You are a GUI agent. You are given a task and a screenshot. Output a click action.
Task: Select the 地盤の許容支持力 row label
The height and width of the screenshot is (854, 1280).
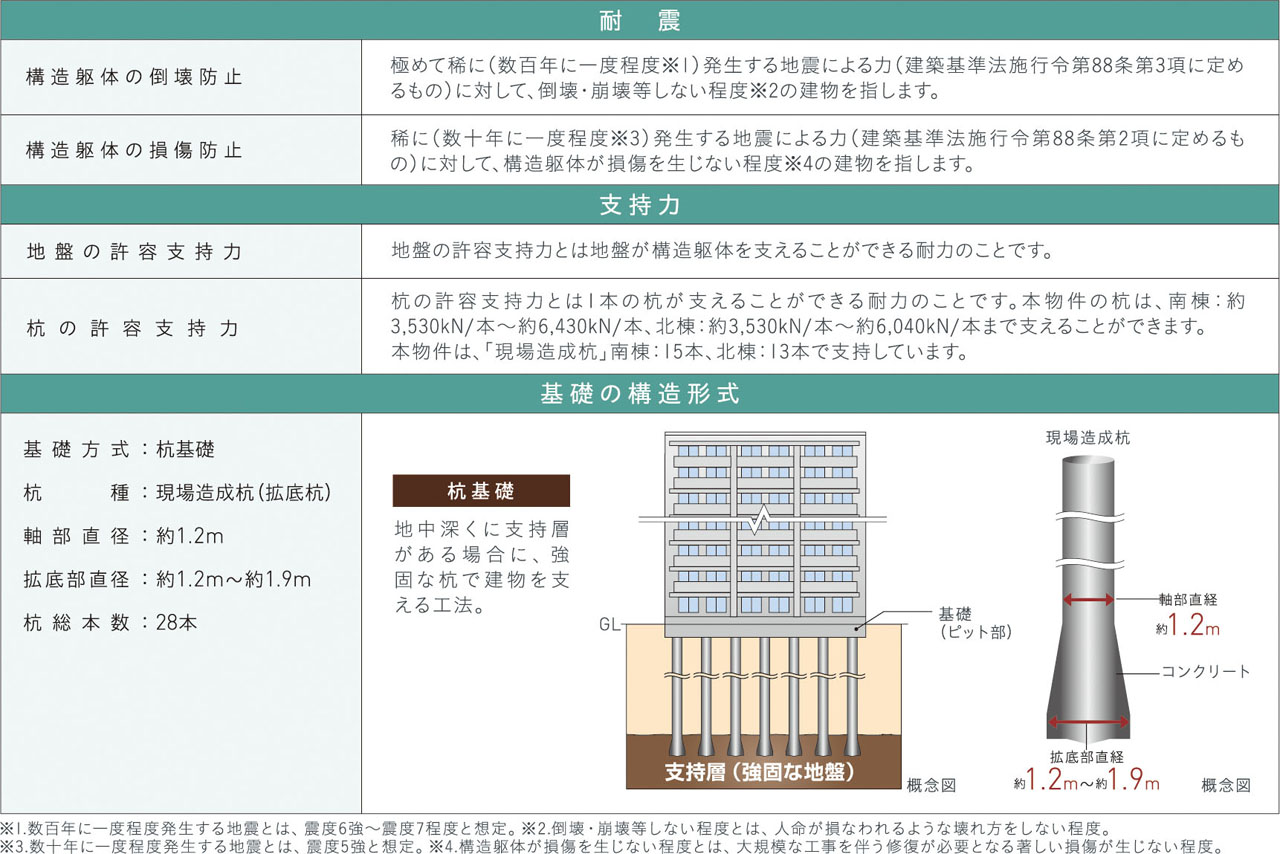pyautogui.click(x=133, y=252)
